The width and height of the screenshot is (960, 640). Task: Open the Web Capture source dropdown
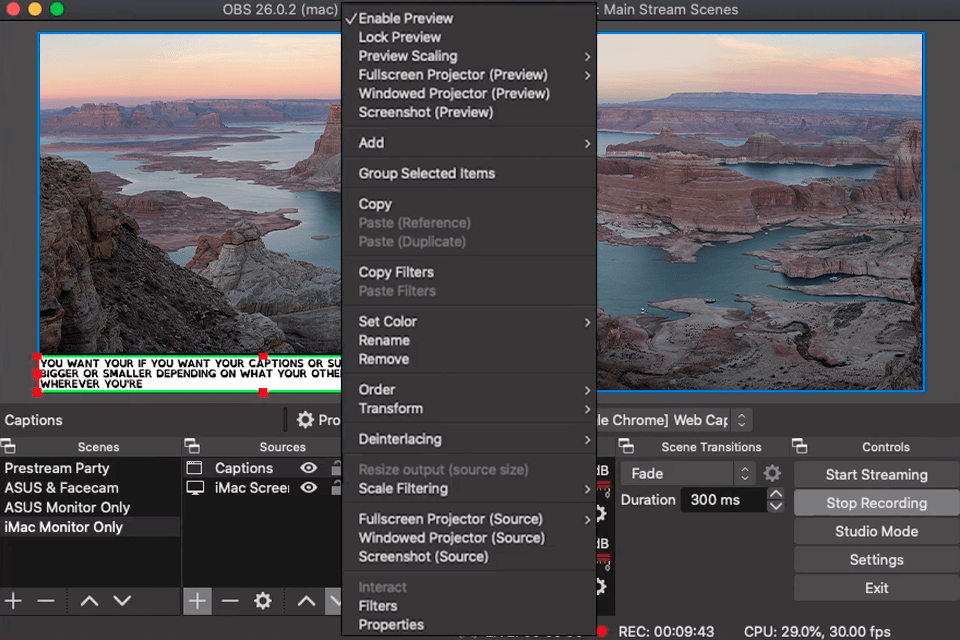(x=673, y=420)
